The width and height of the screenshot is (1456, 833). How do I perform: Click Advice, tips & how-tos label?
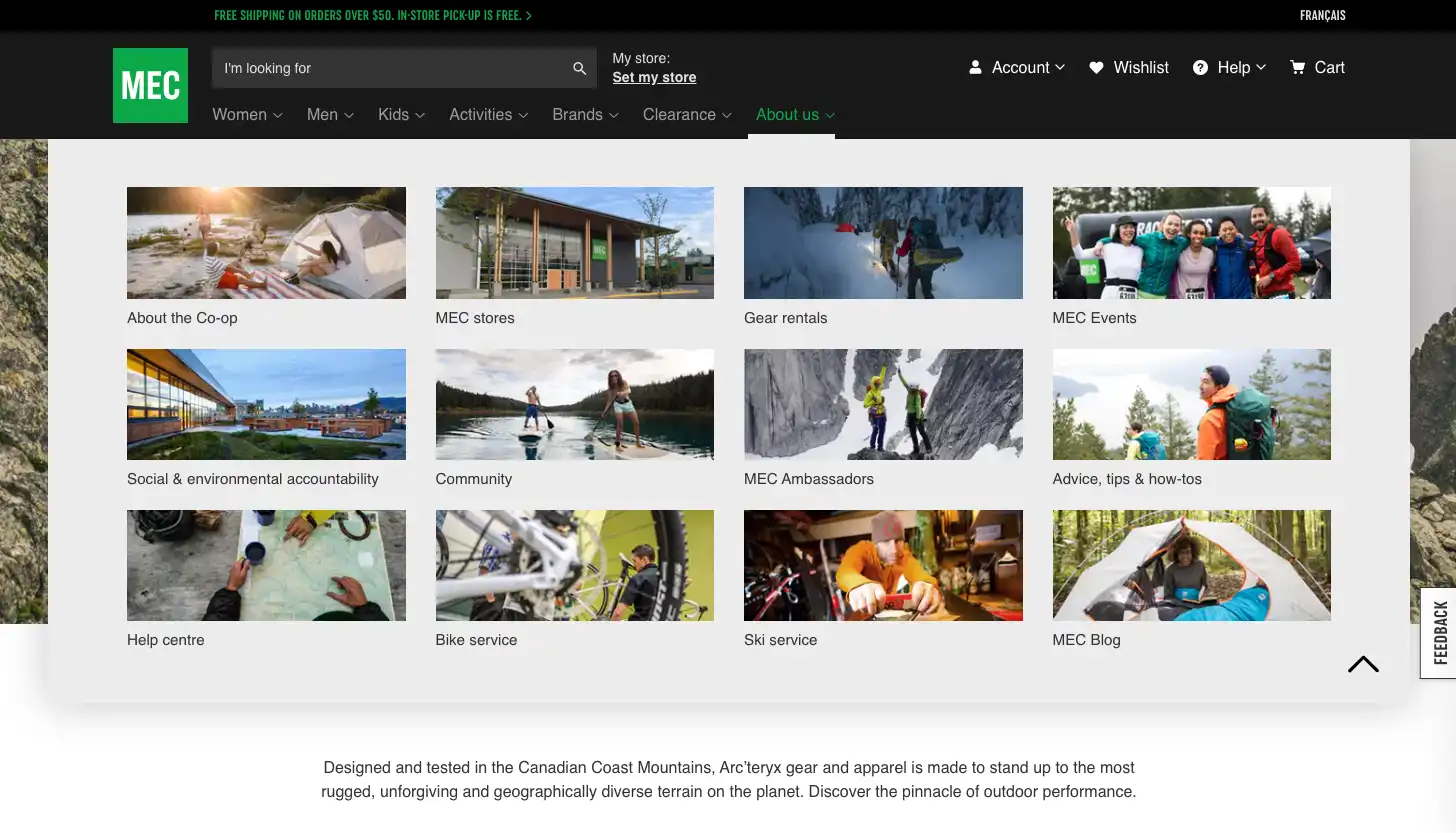[1127, 479]
